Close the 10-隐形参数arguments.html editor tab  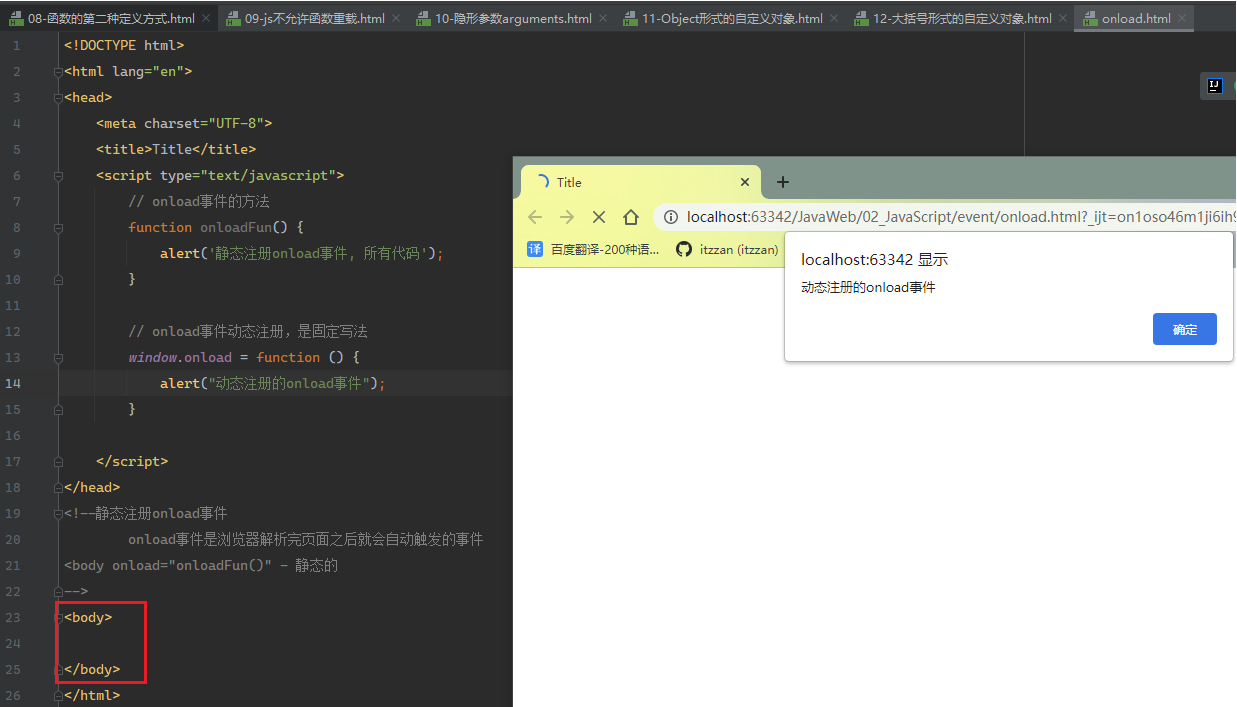[603, 19]
